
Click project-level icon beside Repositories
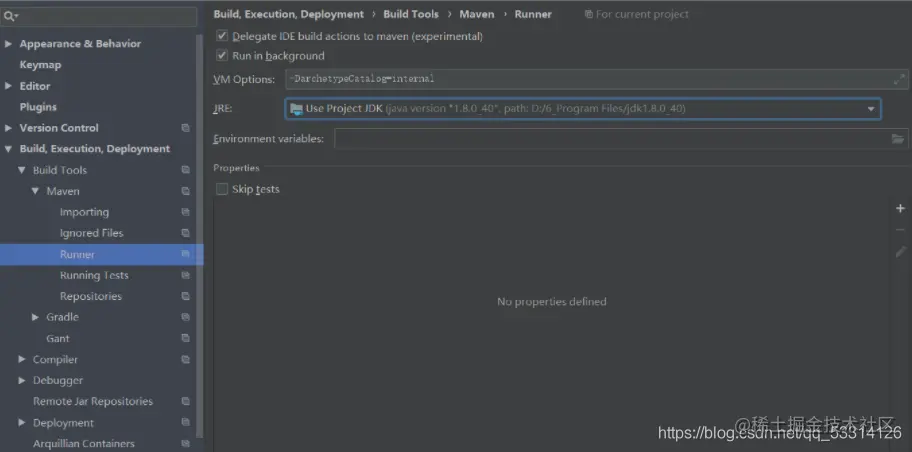coord(186,296)
